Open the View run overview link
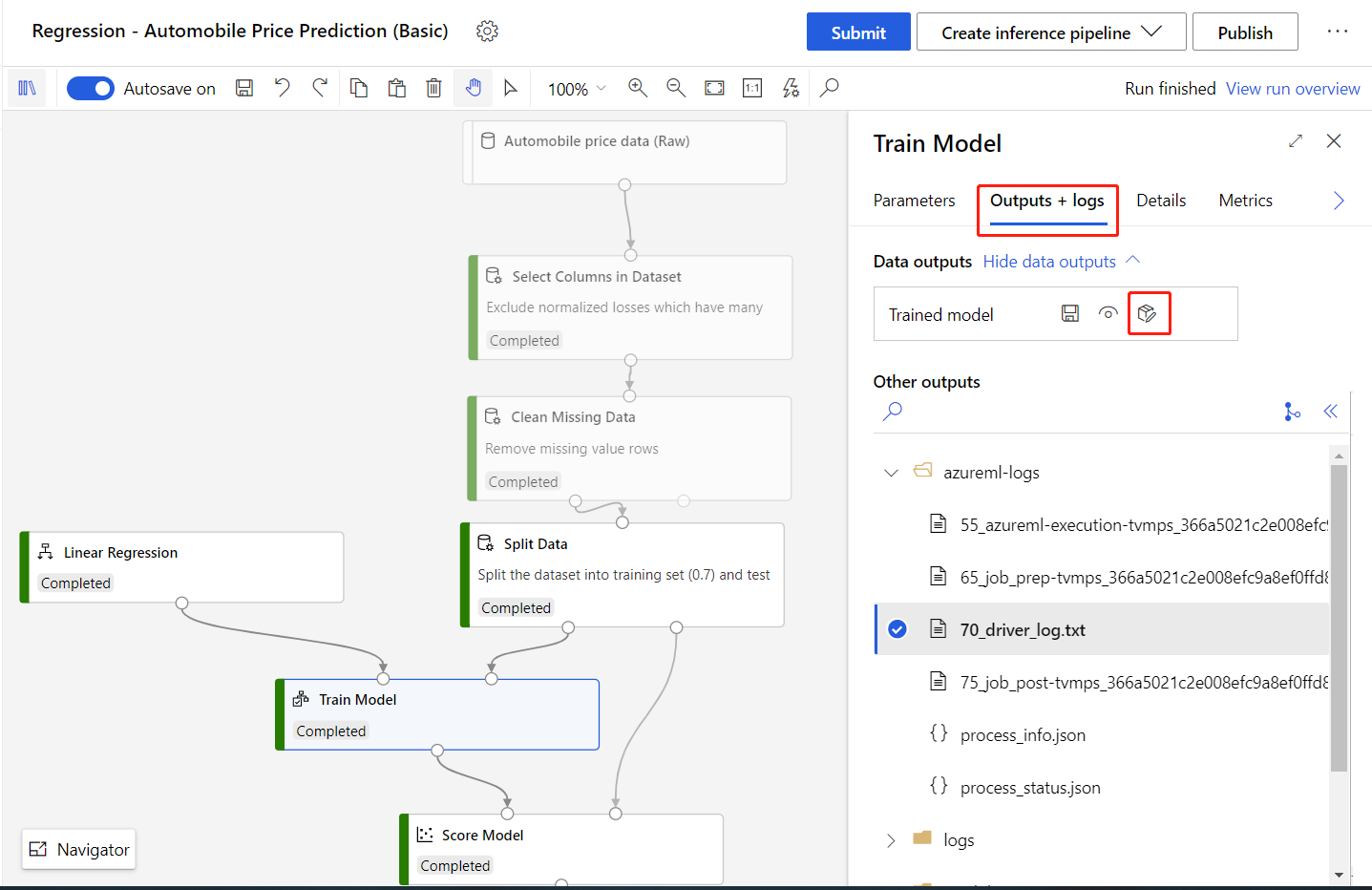 (1293, 89)
